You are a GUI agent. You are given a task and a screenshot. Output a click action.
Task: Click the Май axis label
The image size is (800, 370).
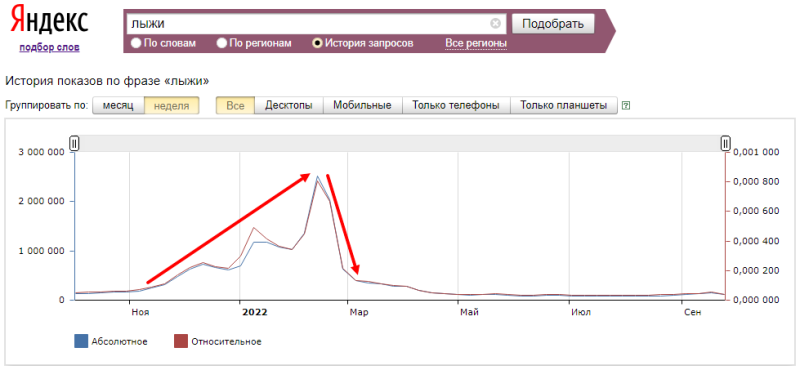(x=469, y=312)
